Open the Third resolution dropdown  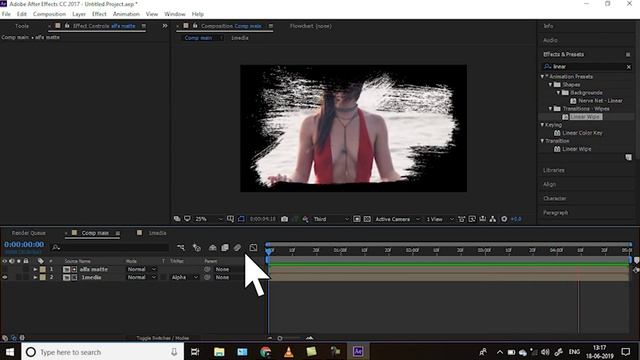[331, 219]
